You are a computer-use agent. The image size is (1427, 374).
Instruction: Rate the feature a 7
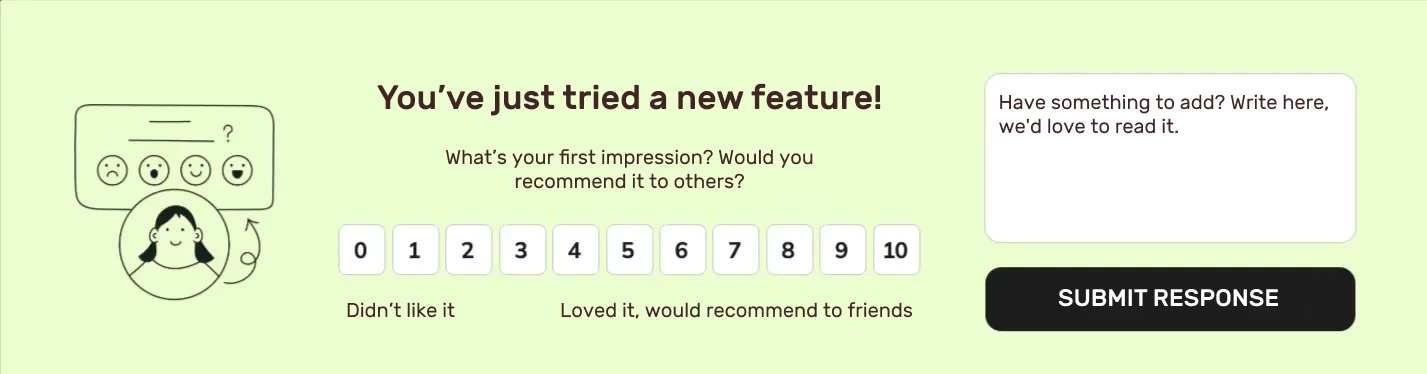coord(735,250)
